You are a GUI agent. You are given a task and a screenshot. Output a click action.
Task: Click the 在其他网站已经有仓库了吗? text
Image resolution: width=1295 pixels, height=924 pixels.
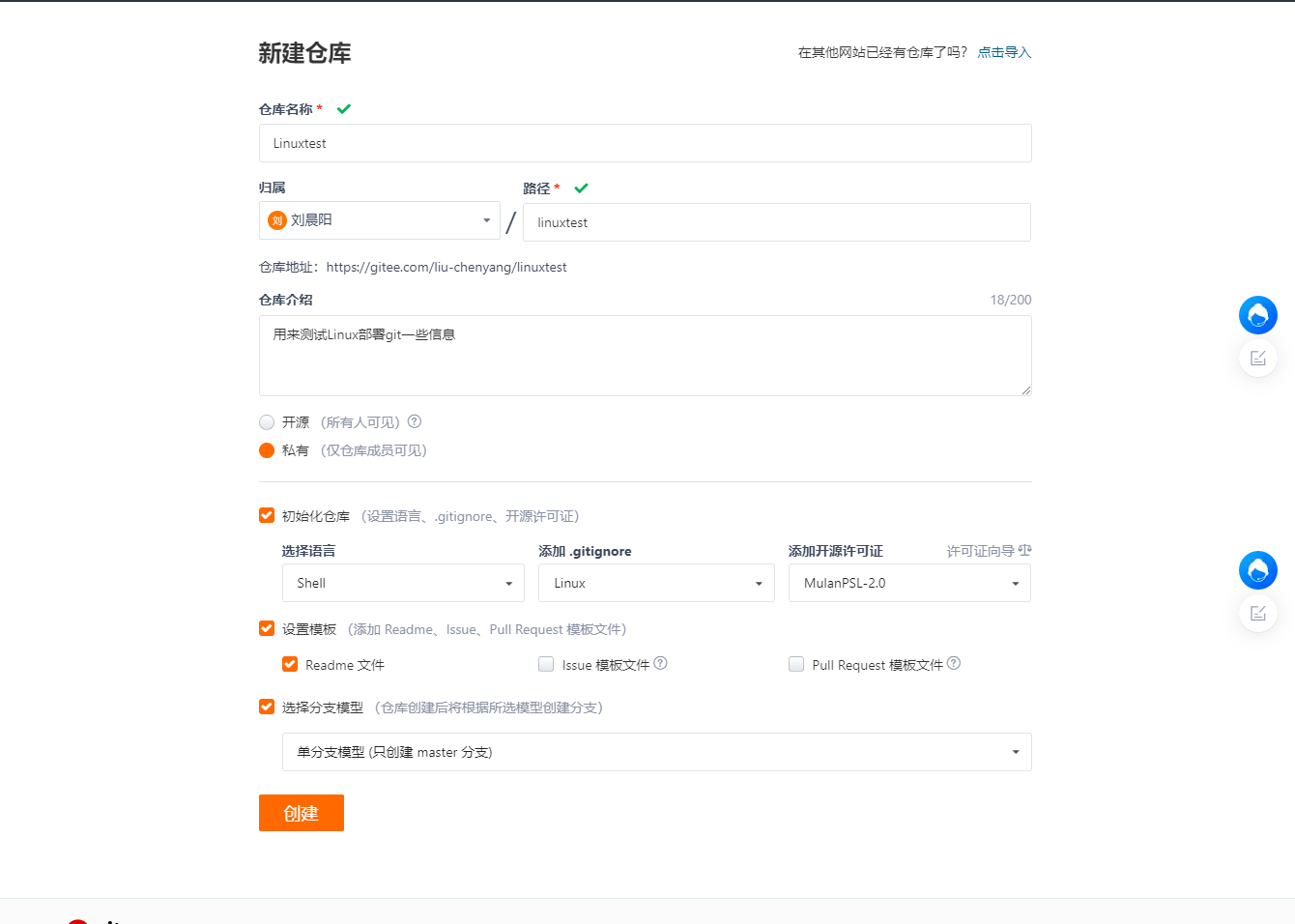tap(882, 52)
